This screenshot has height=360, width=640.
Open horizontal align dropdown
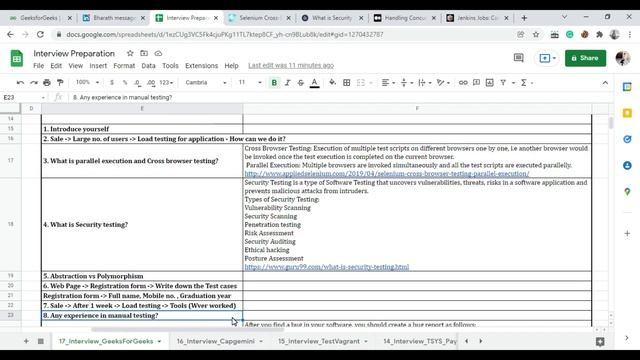[x=388, y=83]
